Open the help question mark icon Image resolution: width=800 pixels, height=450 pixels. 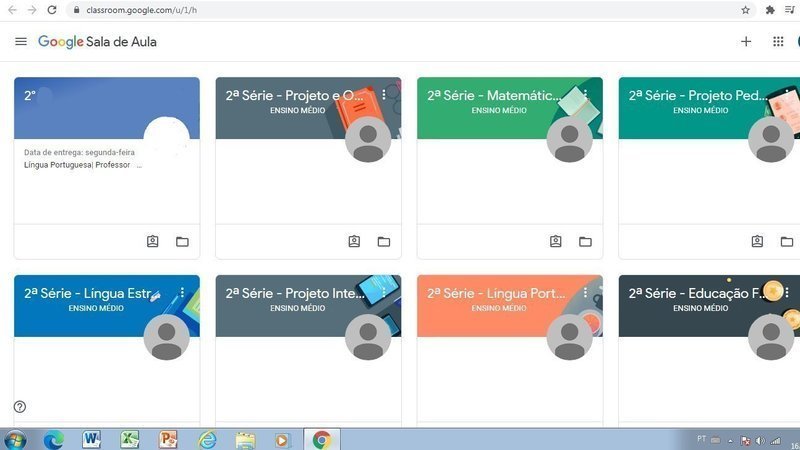(x=20, y=407)
